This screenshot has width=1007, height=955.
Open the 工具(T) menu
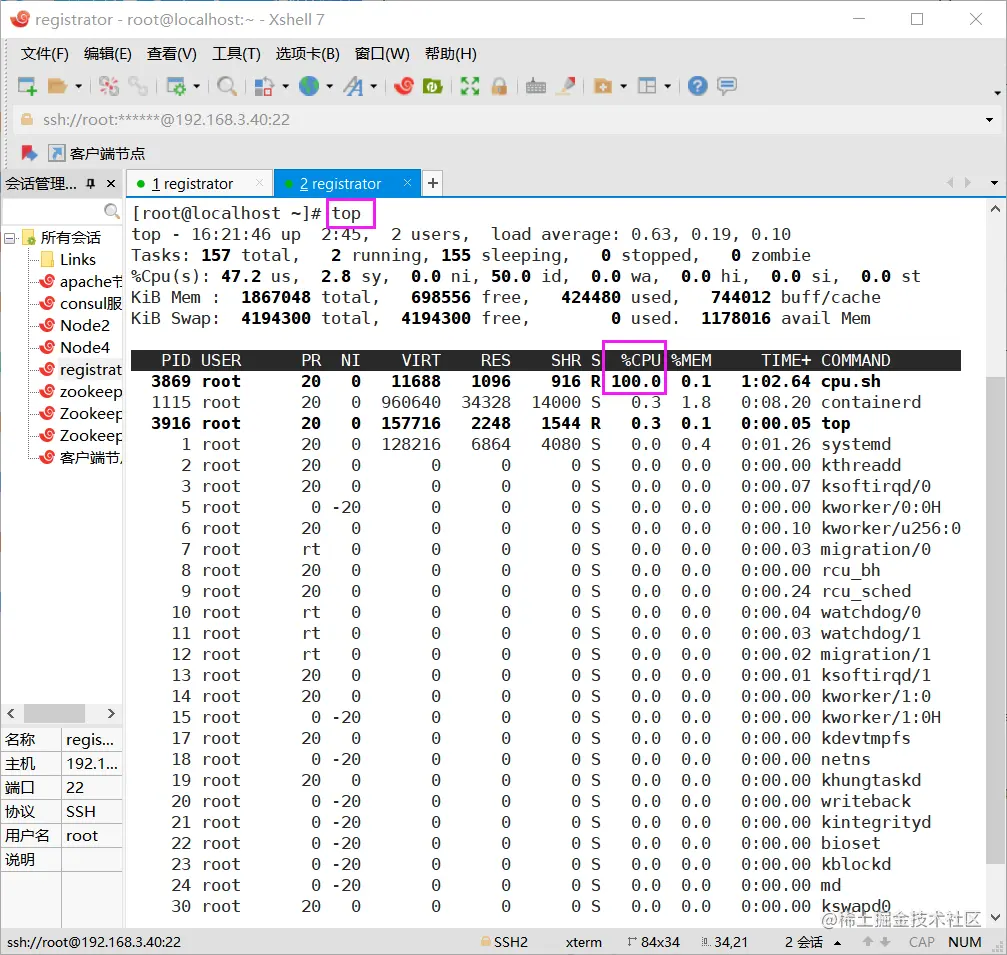tap(236, 54)
